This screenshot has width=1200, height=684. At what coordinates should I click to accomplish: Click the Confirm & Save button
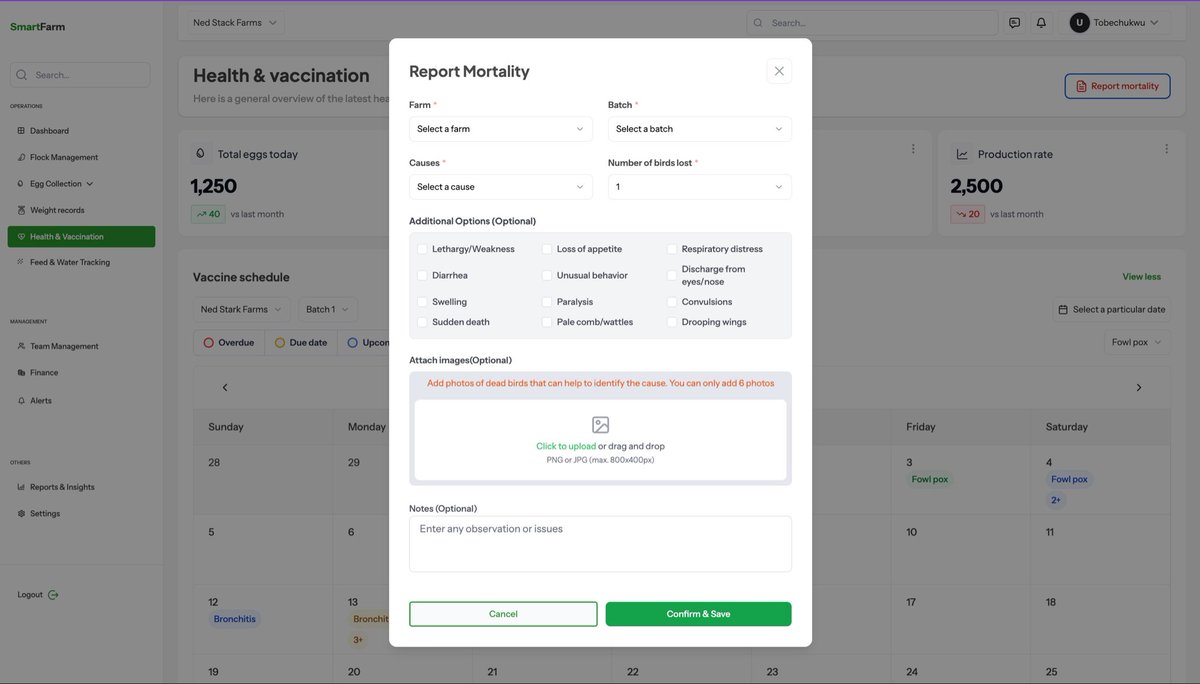pos(699,613)
